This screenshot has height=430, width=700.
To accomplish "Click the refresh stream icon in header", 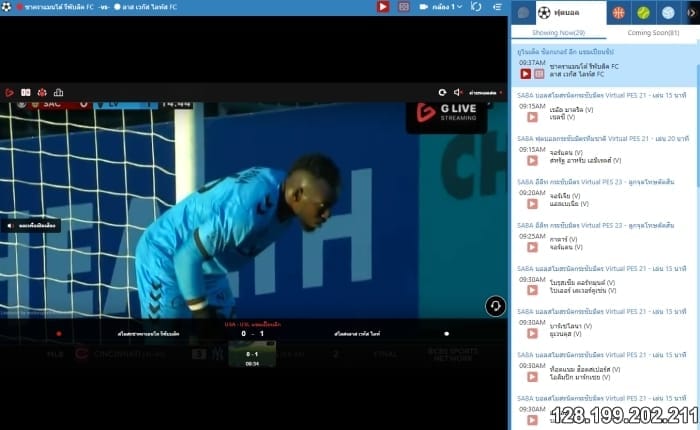I will point(476,7).
